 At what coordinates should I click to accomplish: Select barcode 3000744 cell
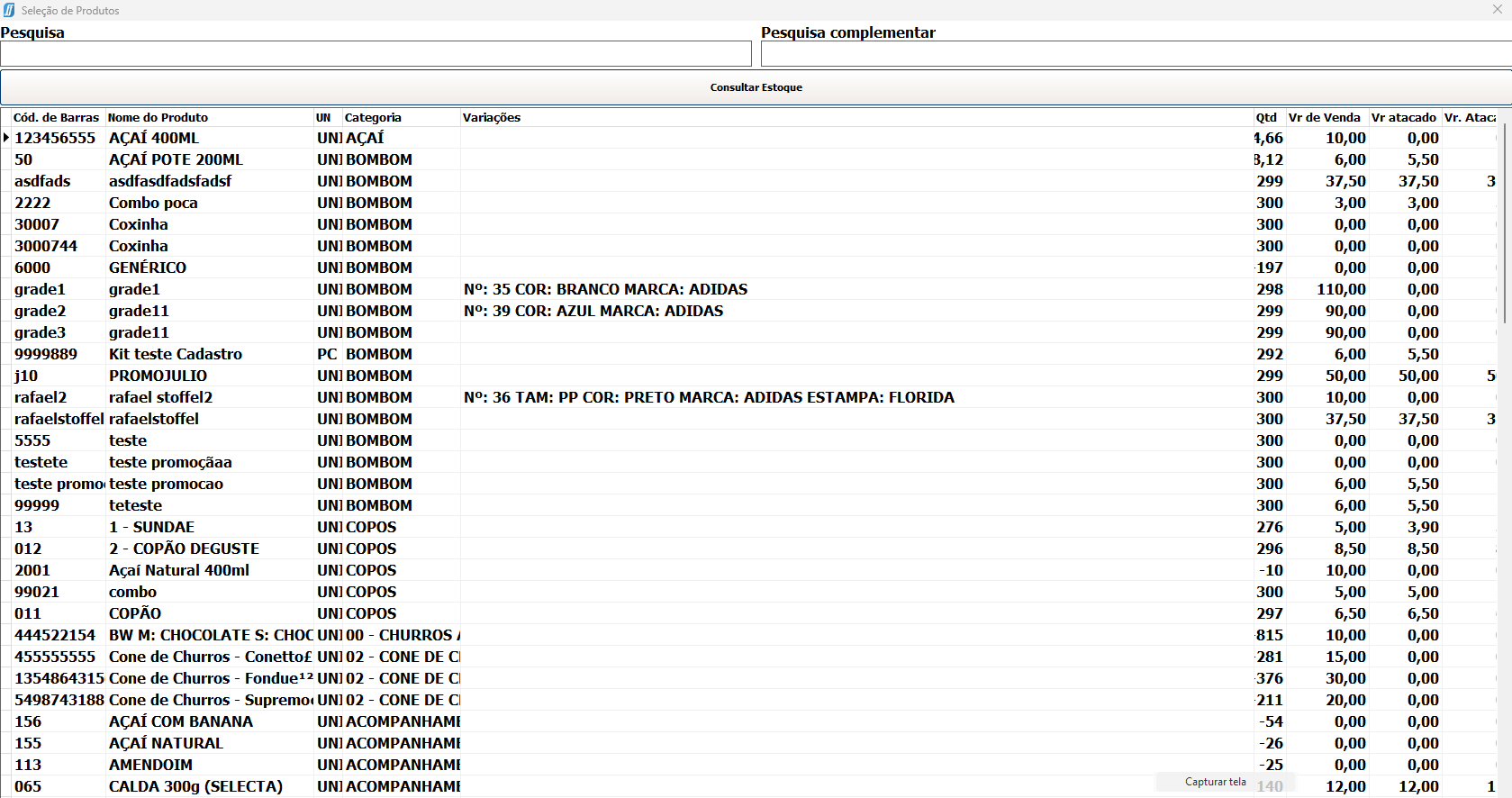[x=46, y=246]
